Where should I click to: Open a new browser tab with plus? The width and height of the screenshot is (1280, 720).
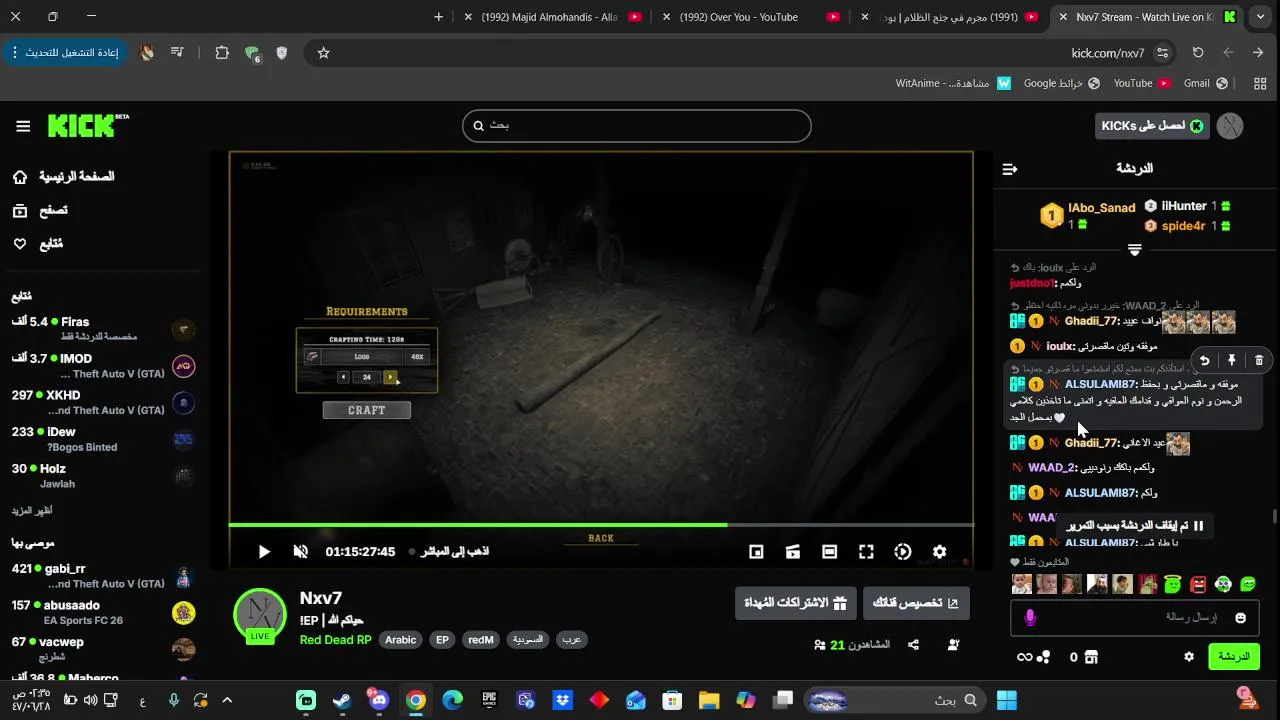[439, 17]
